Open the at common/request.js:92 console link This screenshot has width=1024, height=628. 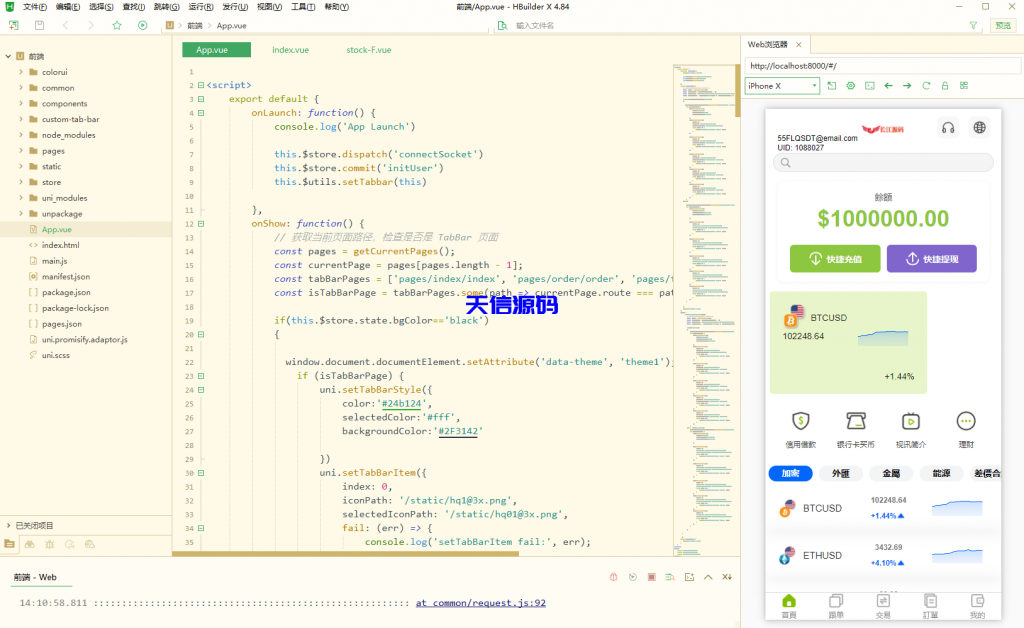480,603
